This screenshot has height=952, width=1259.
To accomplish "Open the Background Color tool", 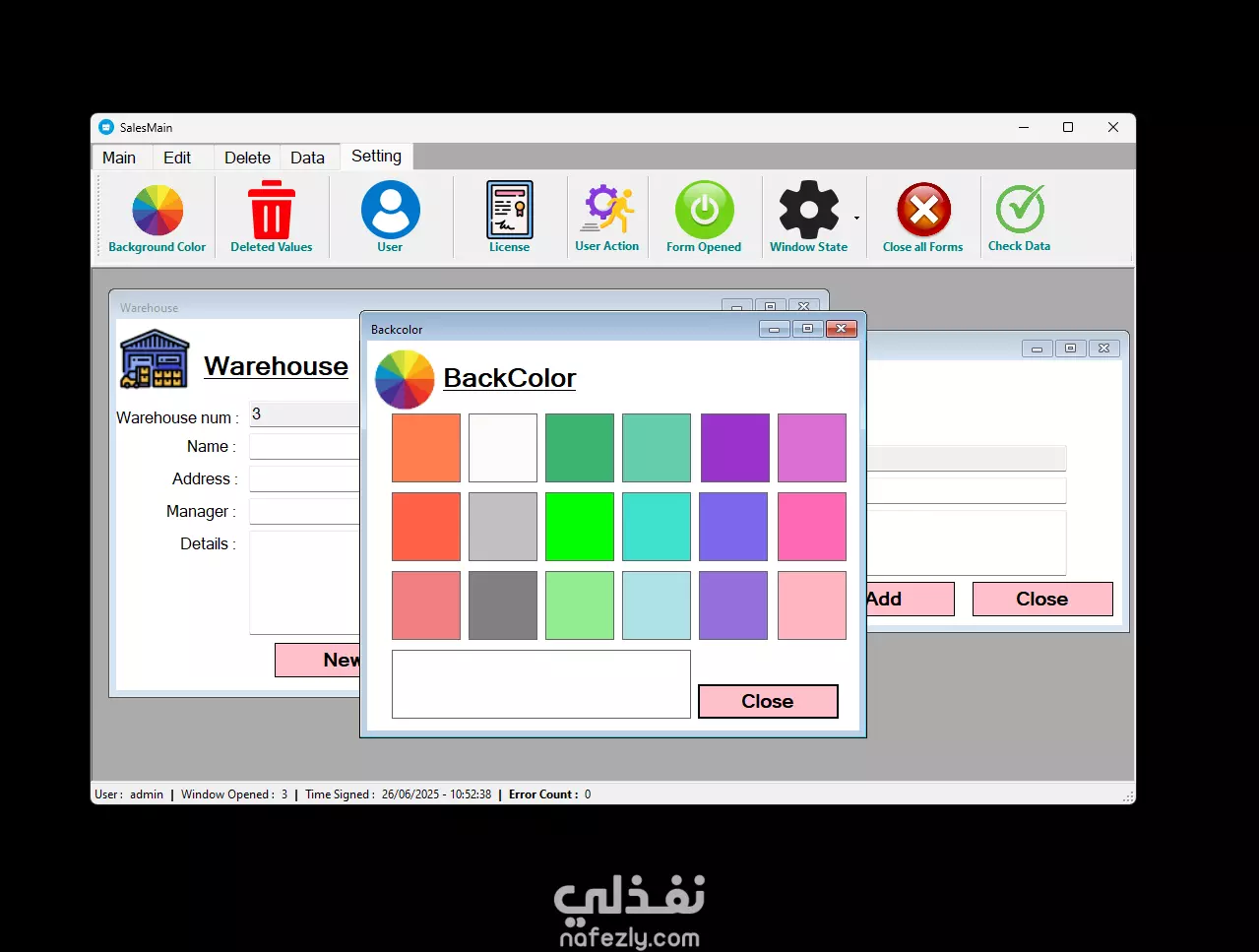I will [157, 218].
